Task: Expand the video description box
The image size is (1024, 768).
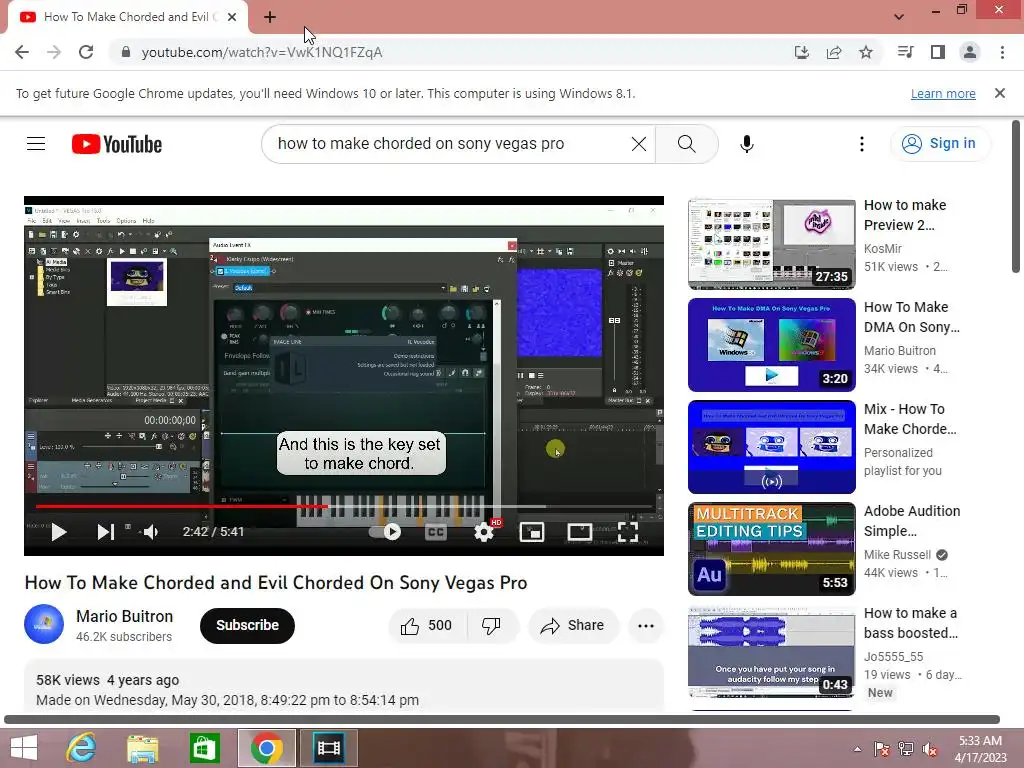Action: [x=344, y=686]
